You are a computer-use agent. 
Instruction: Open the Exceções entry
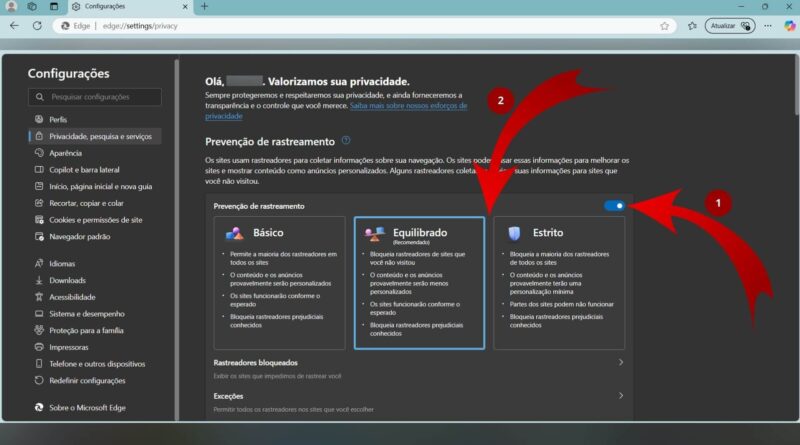(419, 402)
